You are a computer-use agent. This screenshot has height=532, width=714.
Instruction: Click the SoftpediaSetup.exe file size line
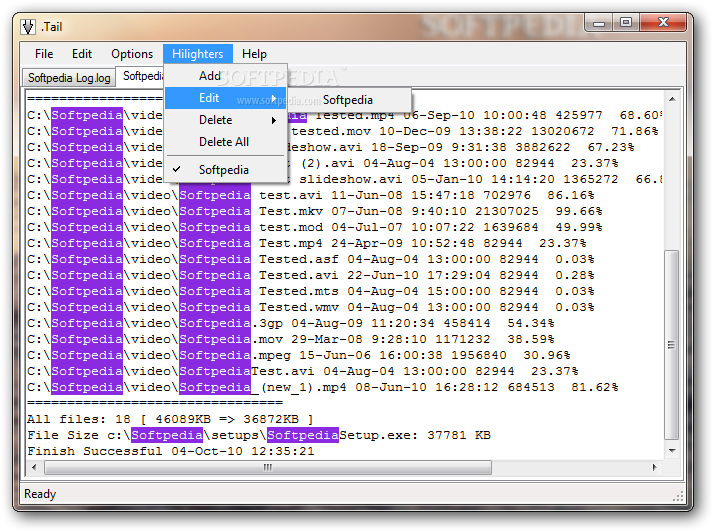(259, 435)
